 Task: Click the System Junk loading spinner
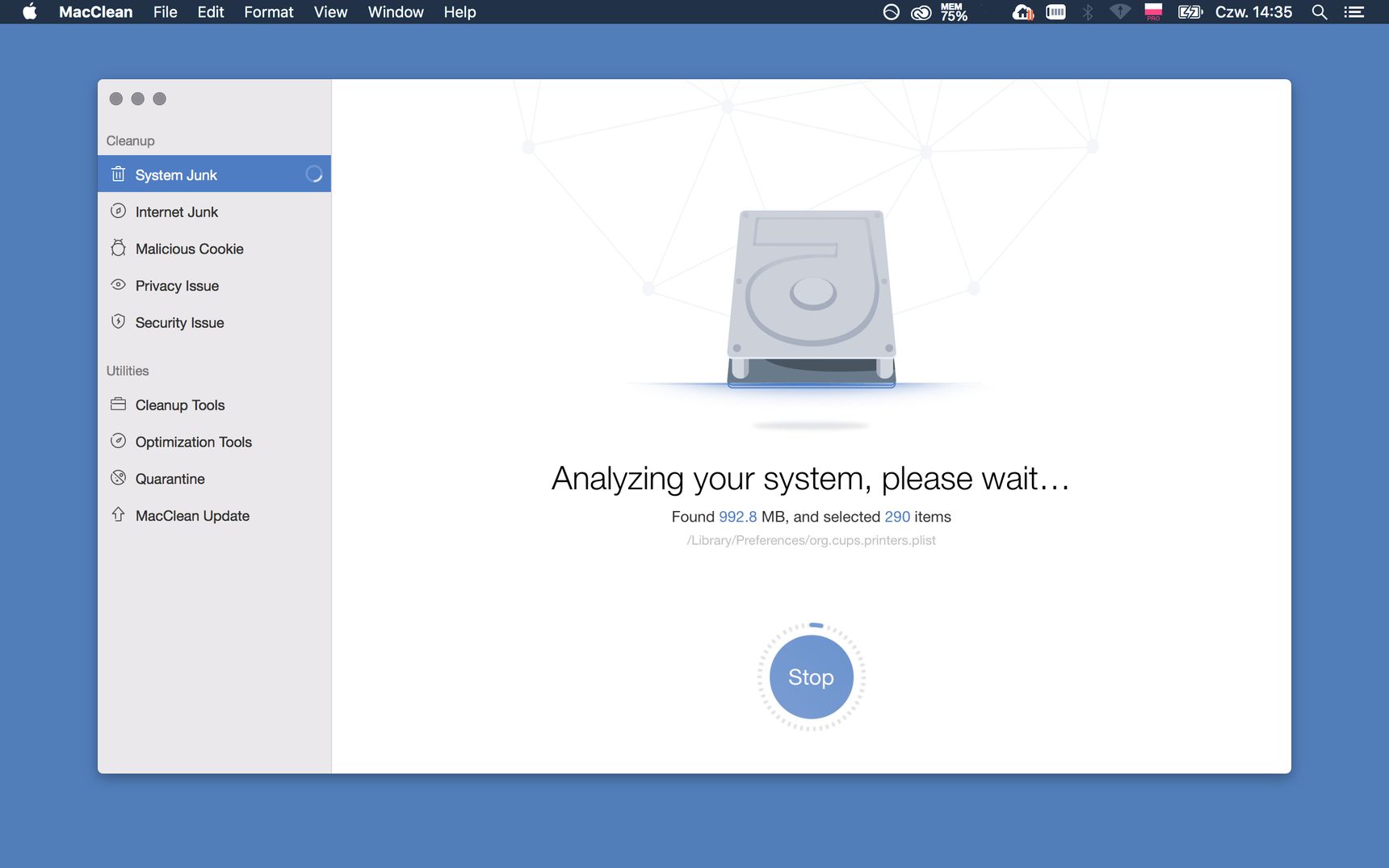(x=313, y=174)
